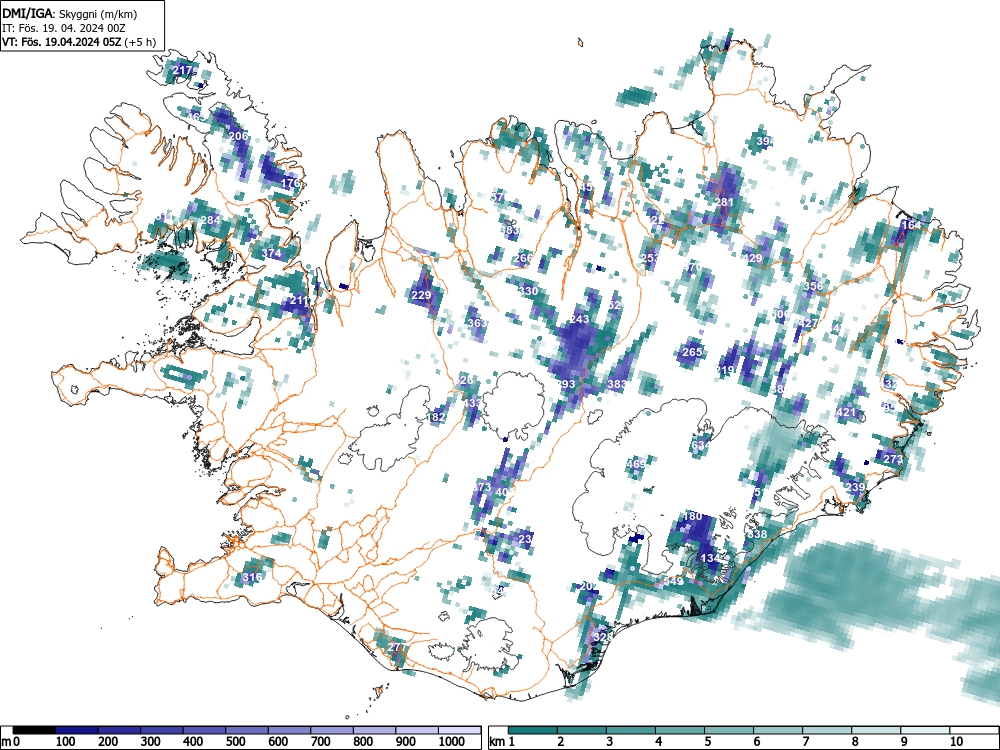This screenshot has width=1000, height=750.
Task: Click the visibility value 265
Action: point(692,352)
